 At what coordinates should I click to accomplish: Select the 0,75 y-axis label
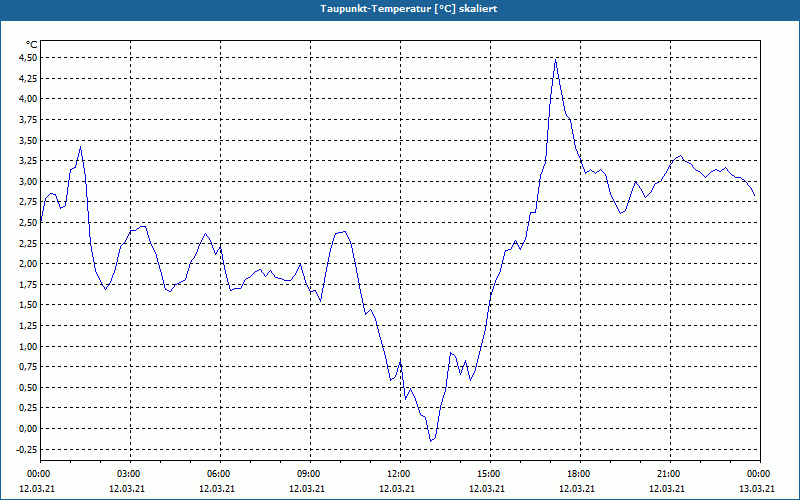pyautogui.click(x=29, y=367)
